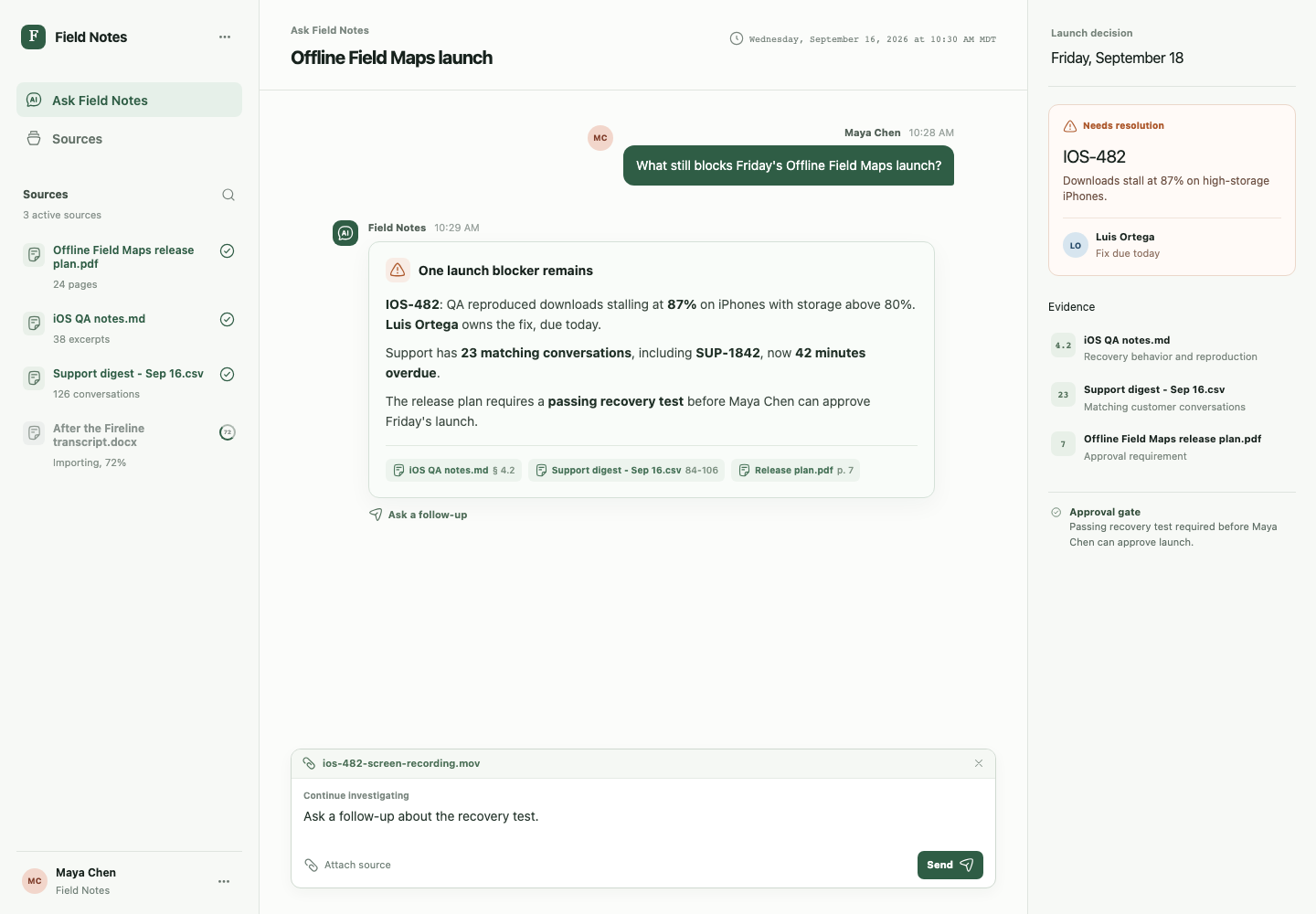The image size is (1316, 914).
Task: Toggle the iOS QA notes.md source check
Action: coord(228,319)
